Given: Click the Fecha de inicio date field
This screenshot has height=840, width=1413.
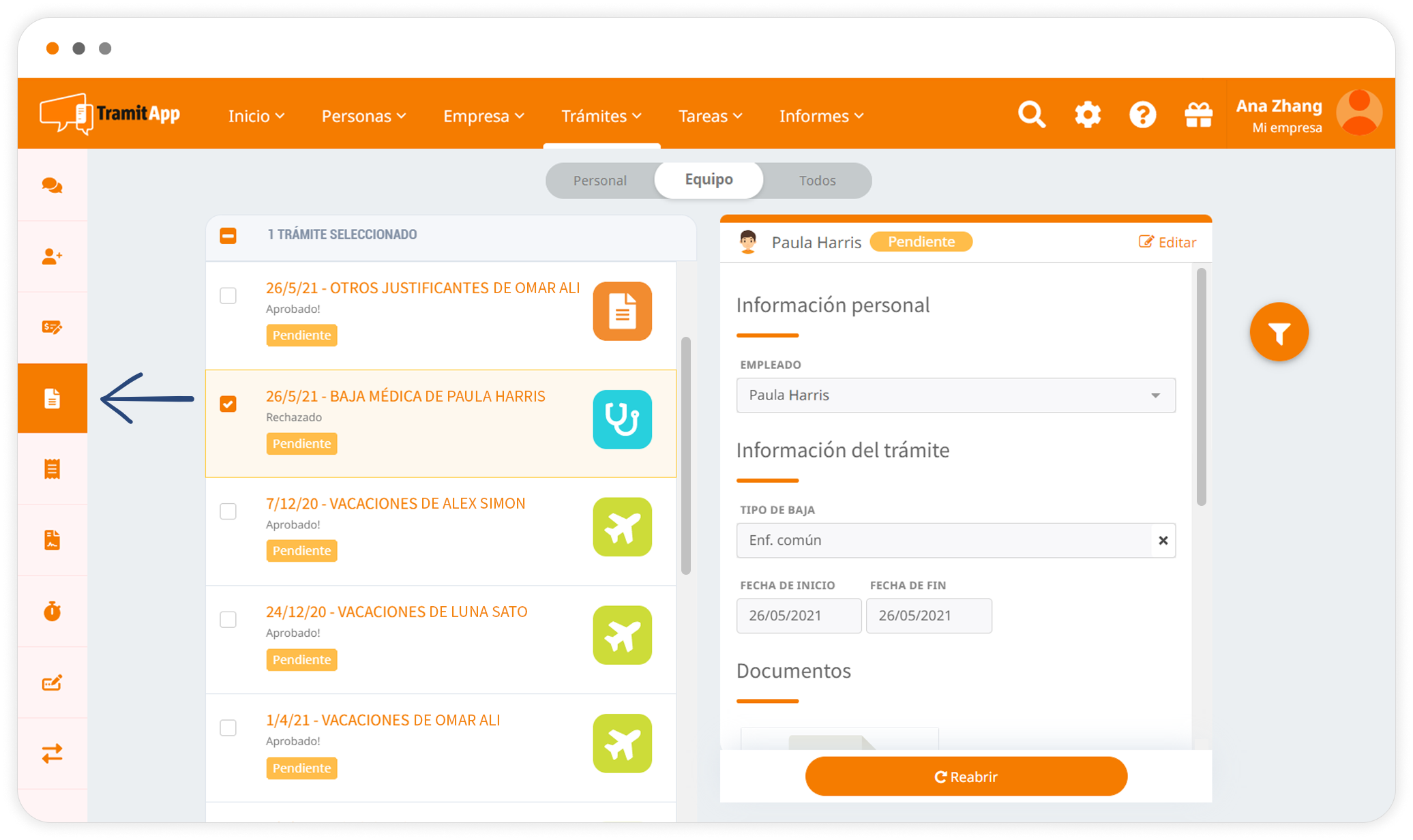Looking at the screenshot, I should (x=798, y=616).
